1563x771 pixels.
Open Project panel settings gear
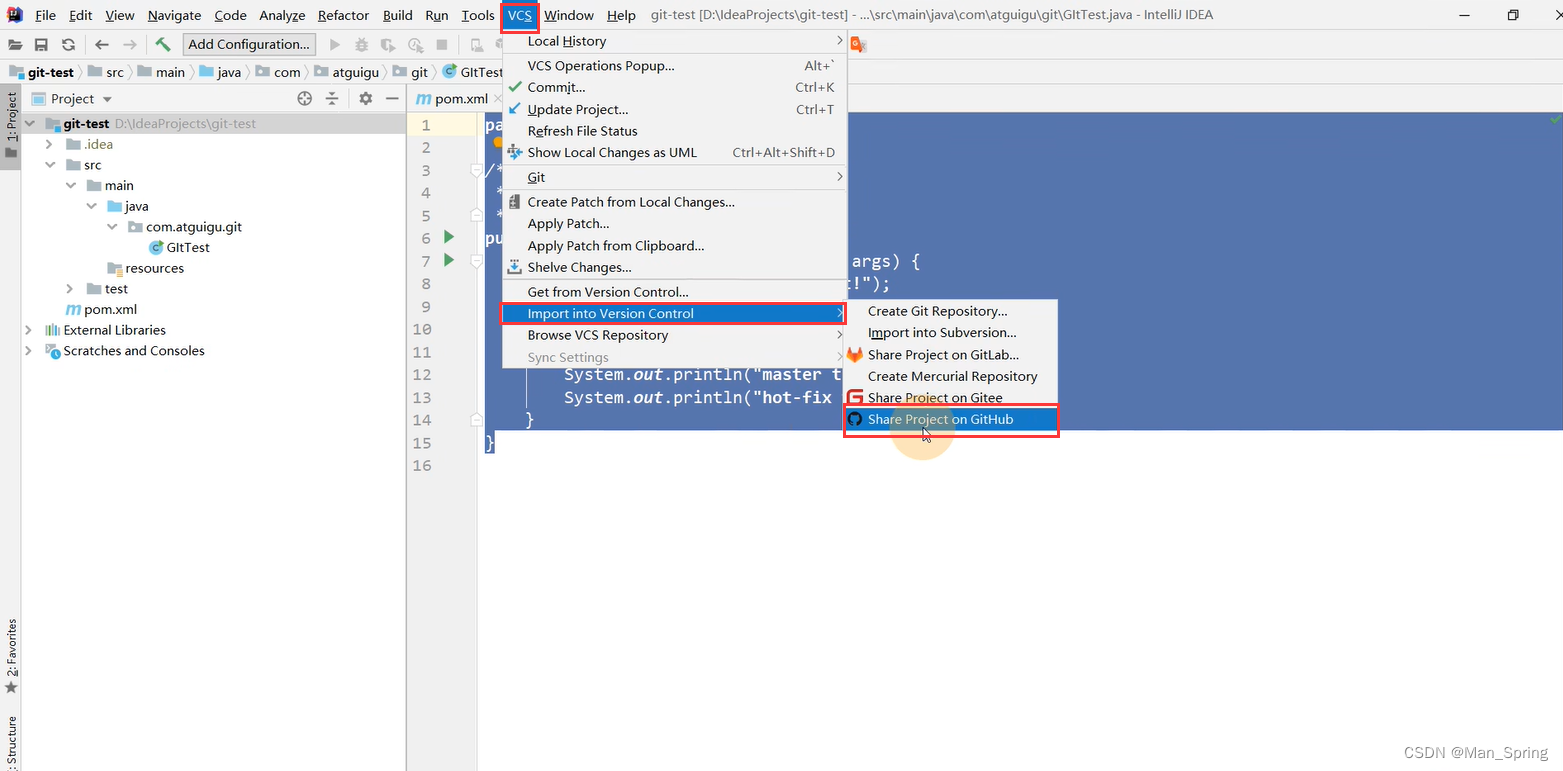coord(366,98)
